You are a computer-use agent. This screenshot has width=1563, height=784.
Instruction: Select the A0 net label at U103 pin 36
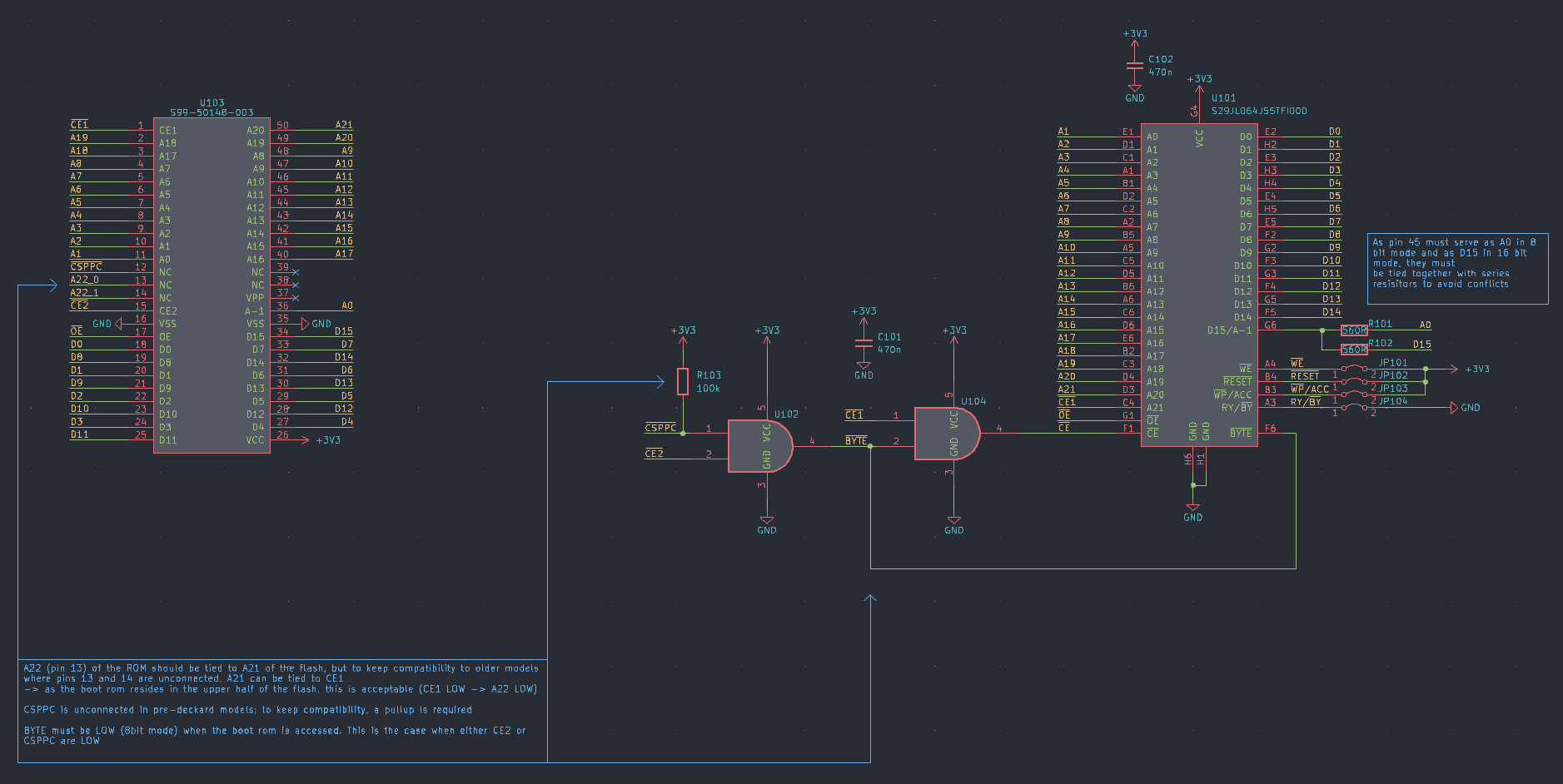tap(347, 305)
